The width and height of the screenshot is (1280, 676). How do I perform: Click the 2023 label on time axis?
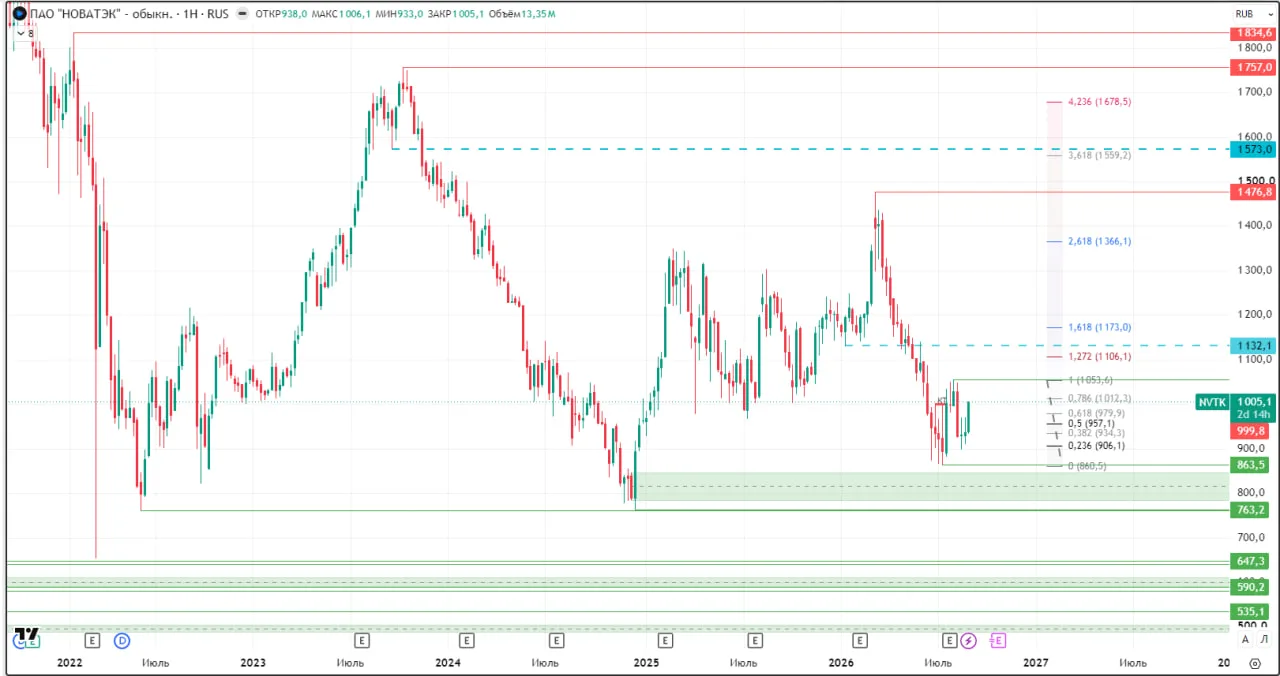pyautogui.click(x=253, y=662)
